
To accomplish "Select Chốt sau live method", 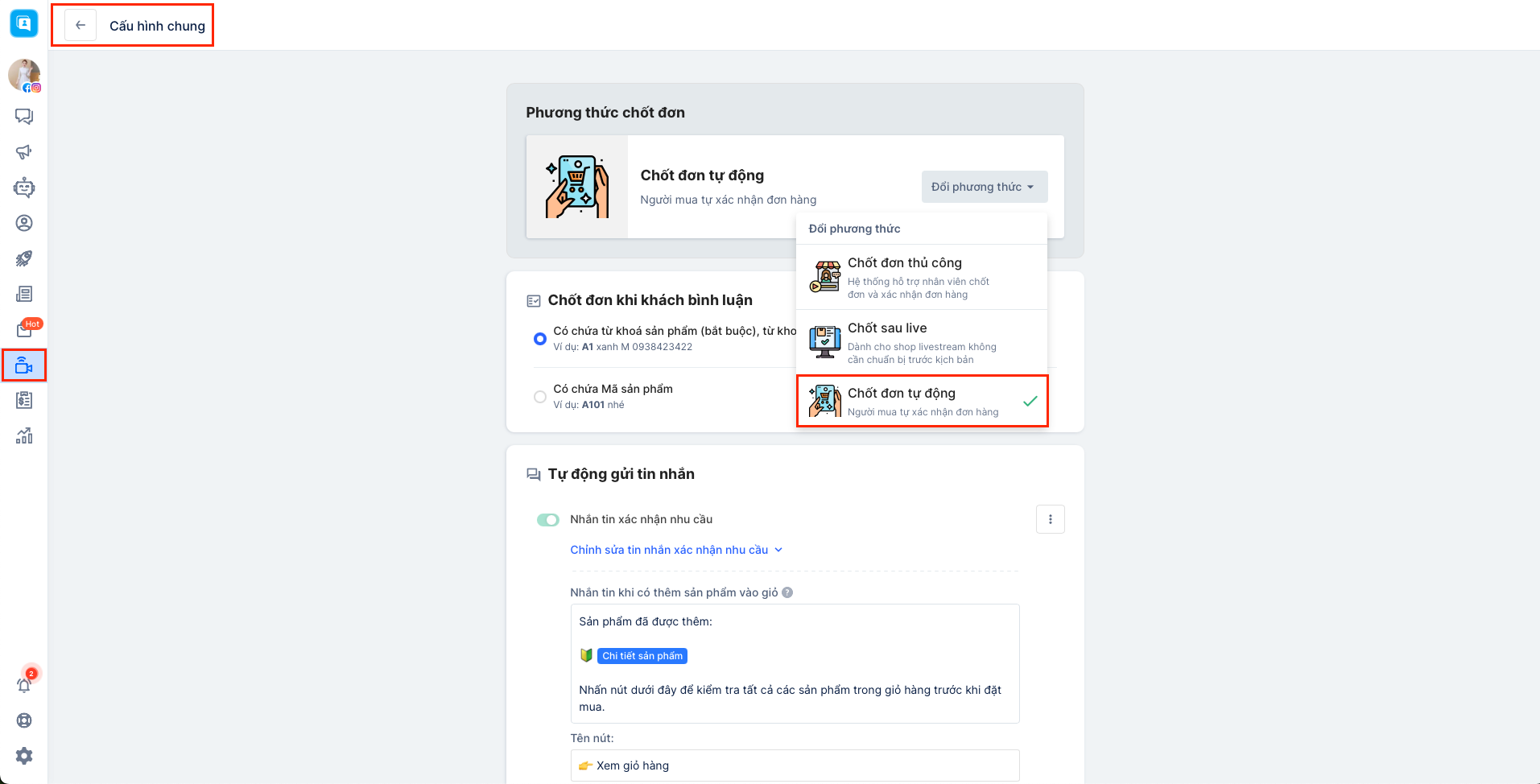I will (922, 342).
